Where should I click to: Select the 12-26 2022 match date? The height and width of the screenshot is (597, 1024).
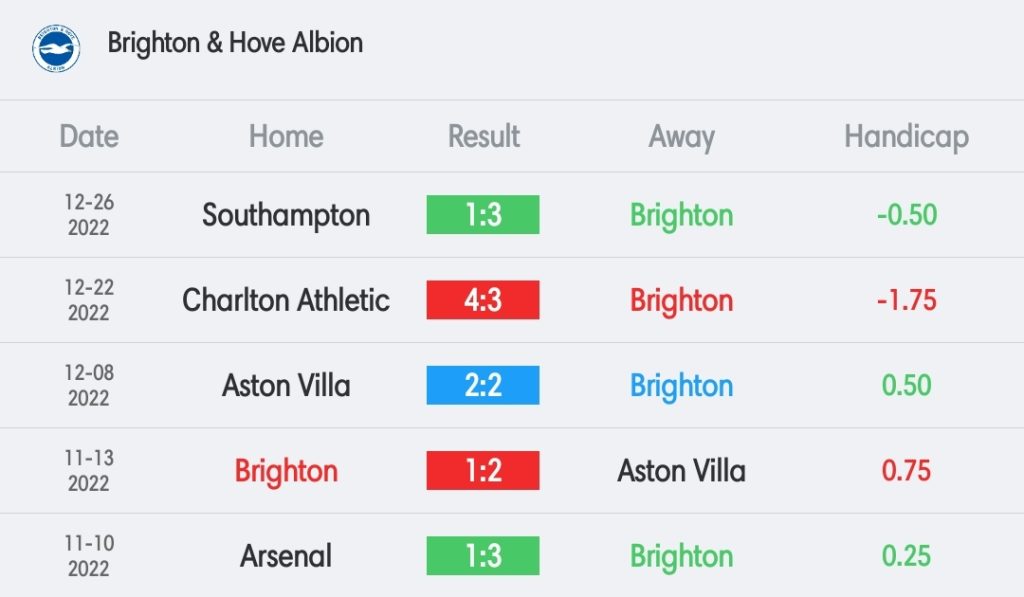(x=89, y=215)
